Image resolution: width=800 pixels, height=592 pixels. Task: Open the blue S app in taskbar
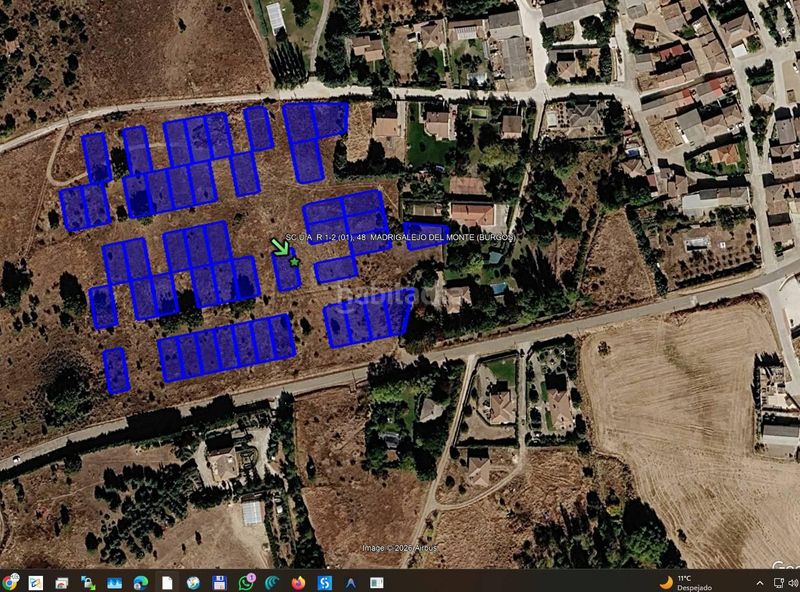click(324, 582)
